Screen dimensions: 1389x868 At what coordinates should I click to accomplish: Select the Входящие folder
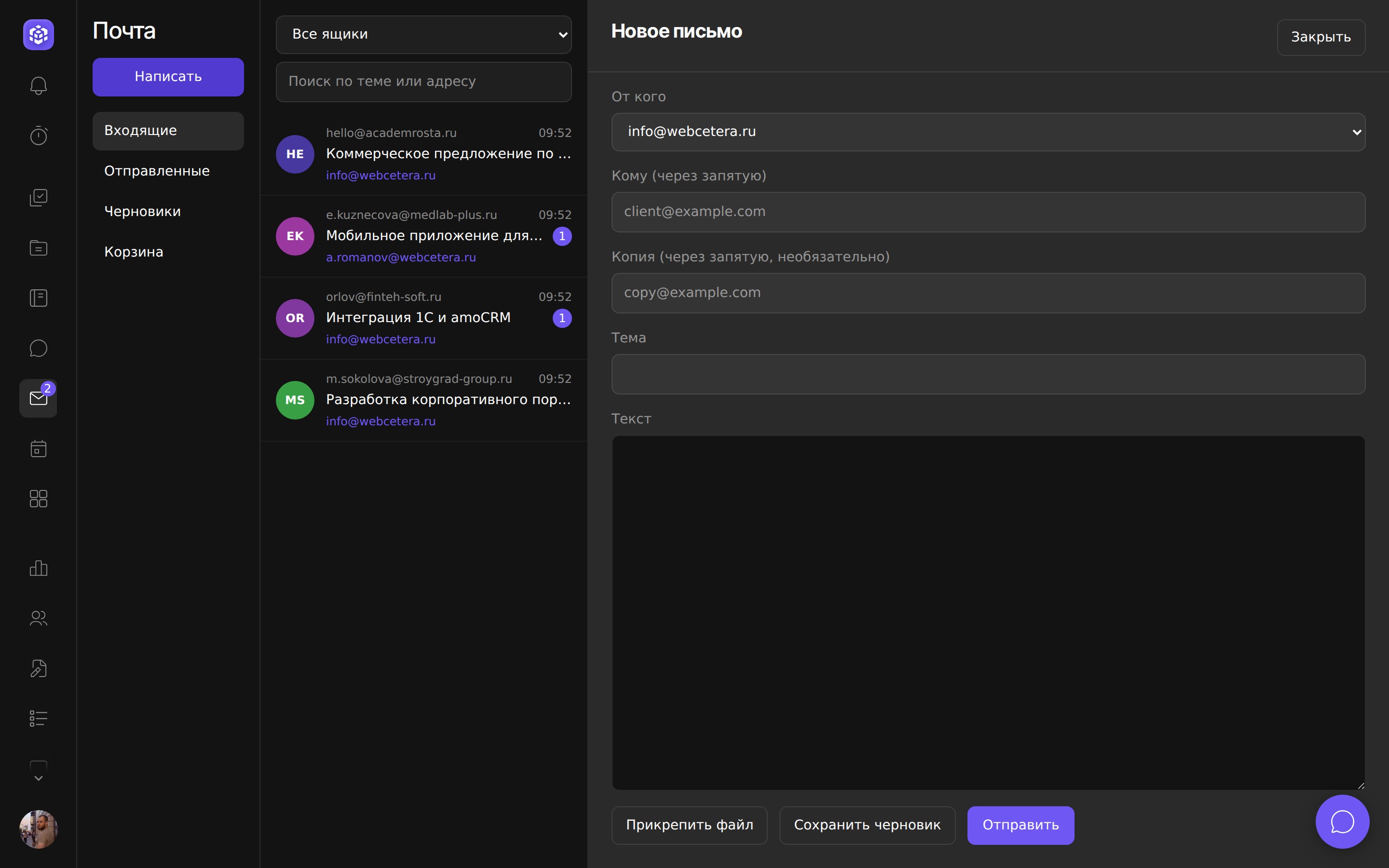(x=168, y=131)
